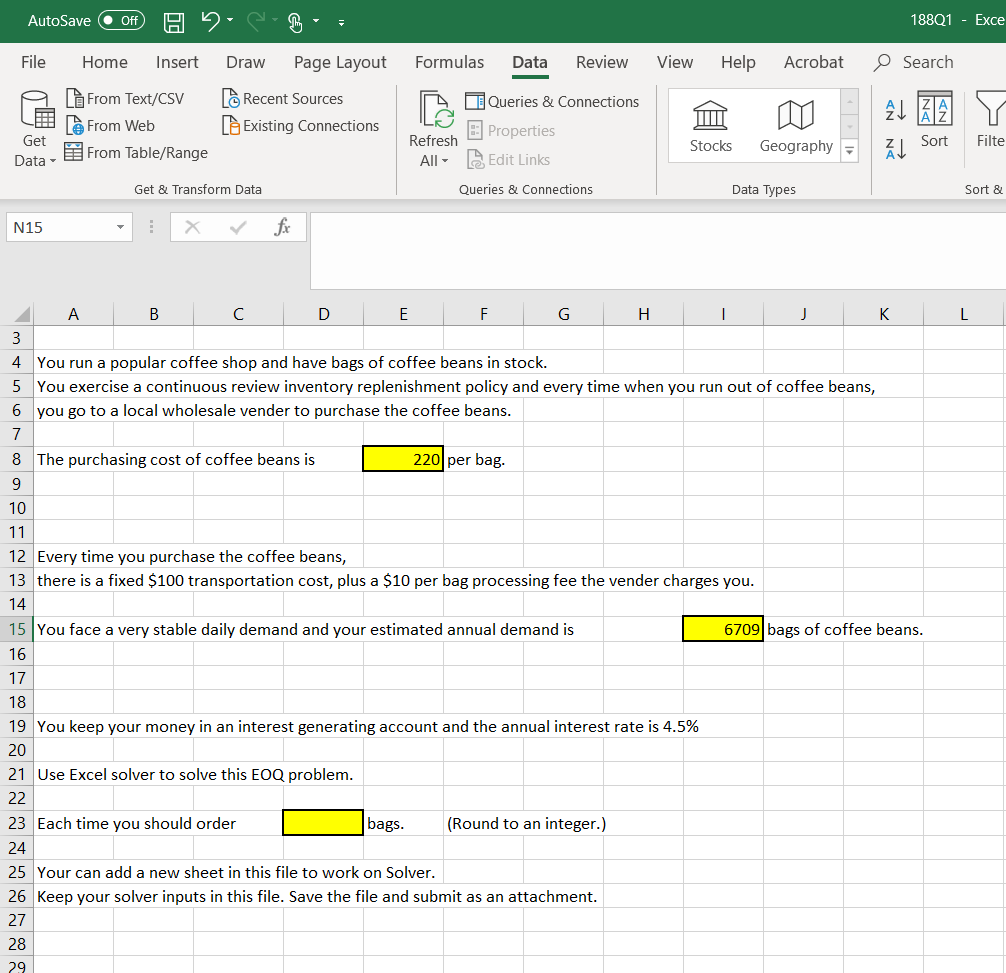
Task: Click the Insert Function fx button
Action: [x=282, y=227]
